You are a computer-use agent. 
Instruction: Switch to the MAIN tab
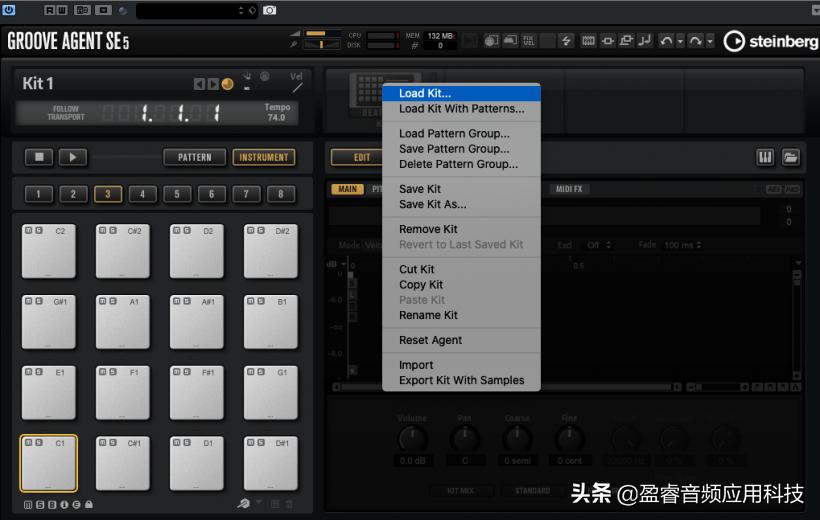click(x=347, y=189)
